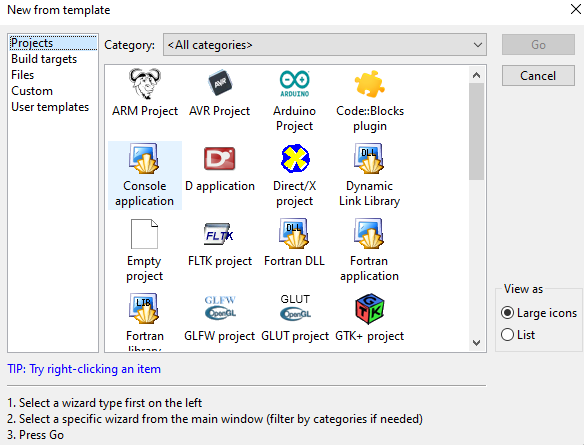Select the Code::Blocks plugin puzzle icon

click(x=369, y=84)
